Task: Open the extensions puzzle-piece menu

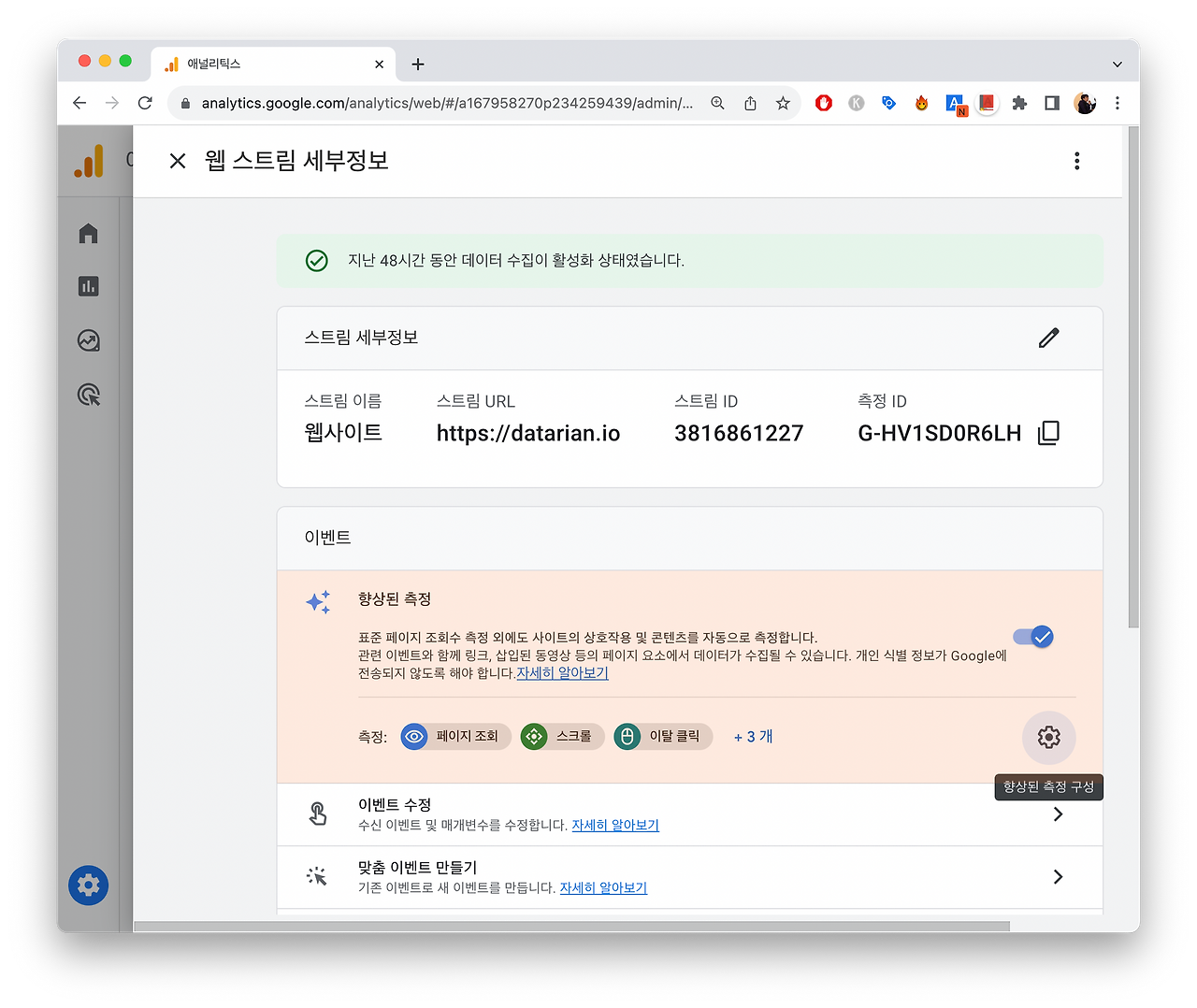Action: tap(1019, 103)
